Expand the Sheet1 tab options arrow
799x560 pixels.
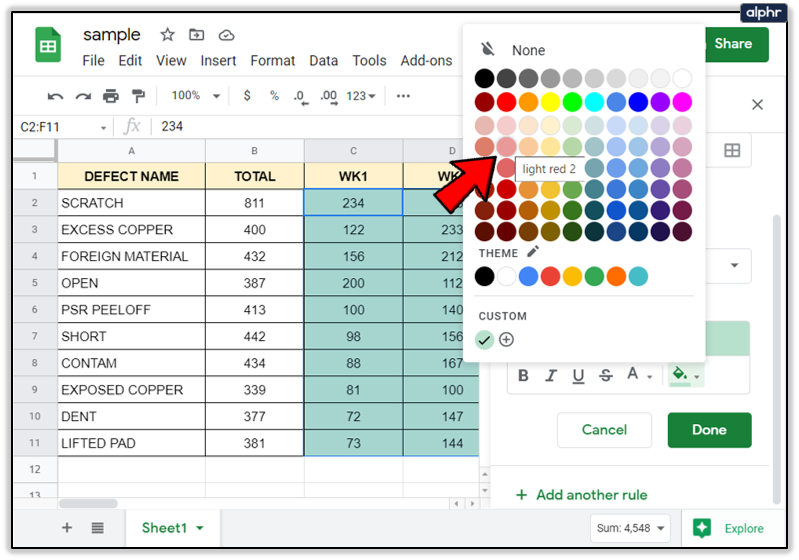pyautogui.click(x=200, y=528)
